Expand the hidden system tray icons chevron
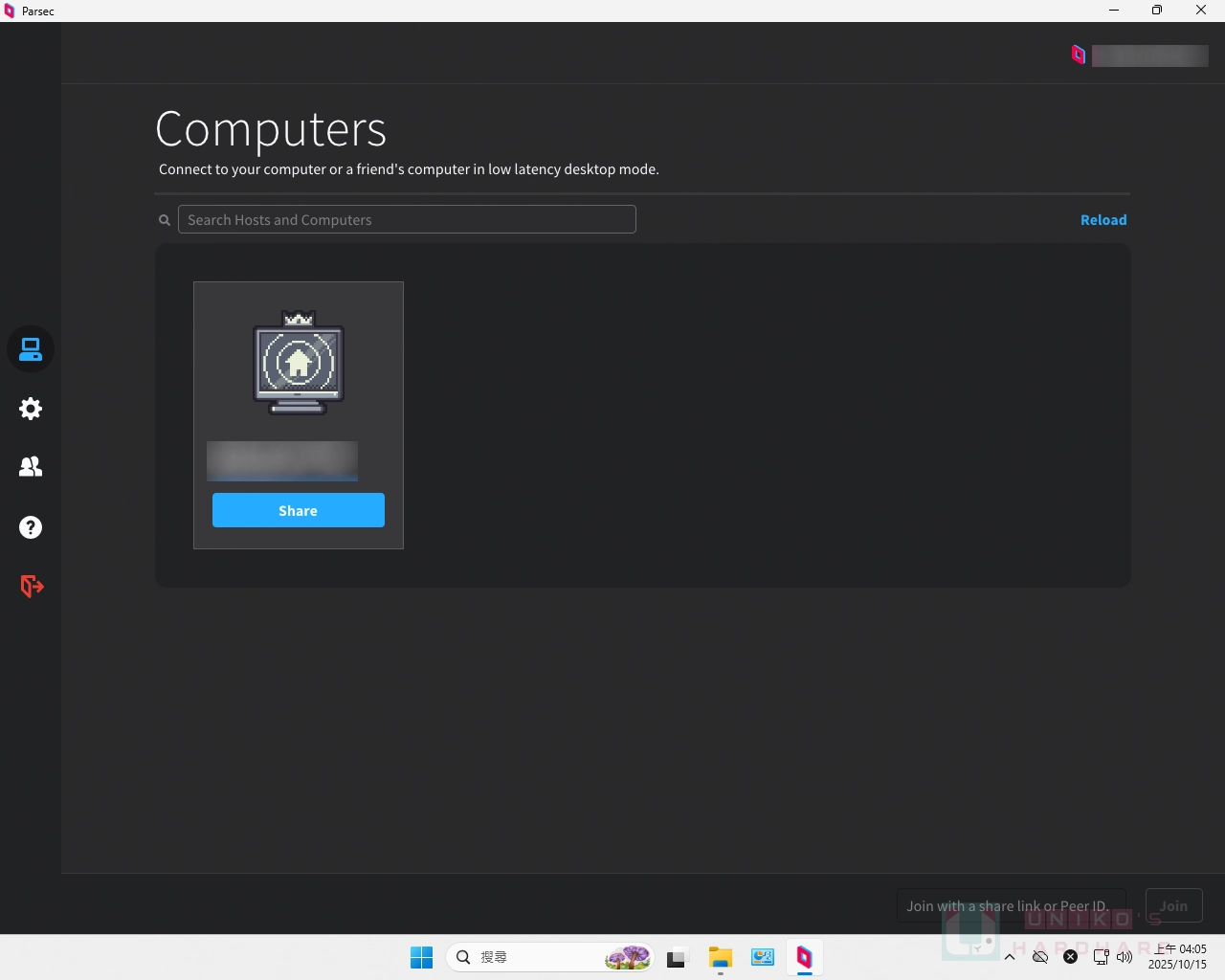Image resolution: width=1225 pixels, height=980 pixels. 1010,957
